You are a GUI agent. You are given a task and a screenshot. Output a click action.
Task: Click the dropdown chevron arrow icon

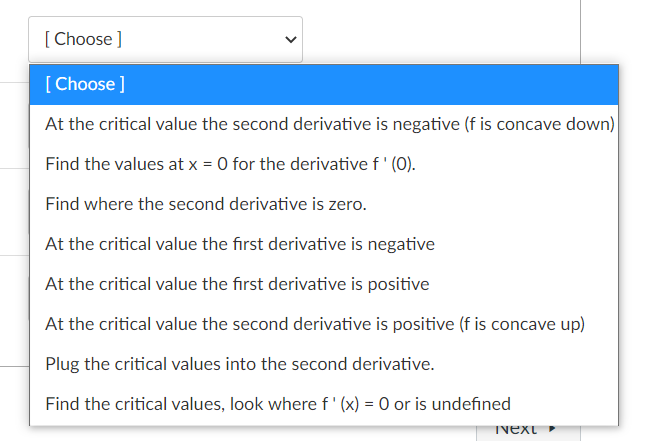tap(291, 40)
